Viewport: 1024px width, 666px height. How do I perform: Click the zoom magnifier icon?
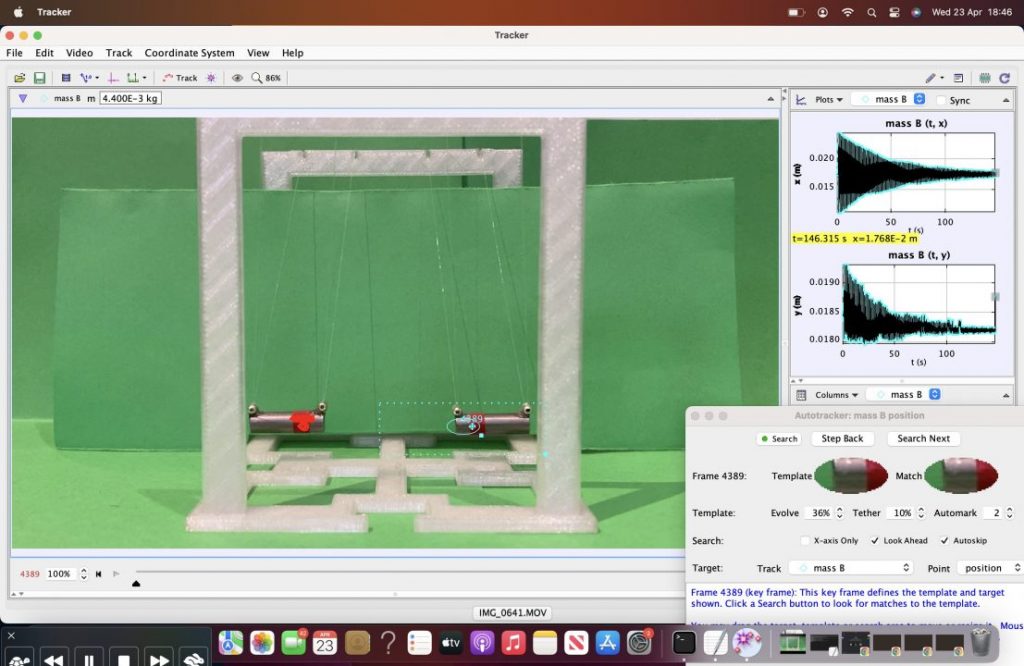coord(257,78)
